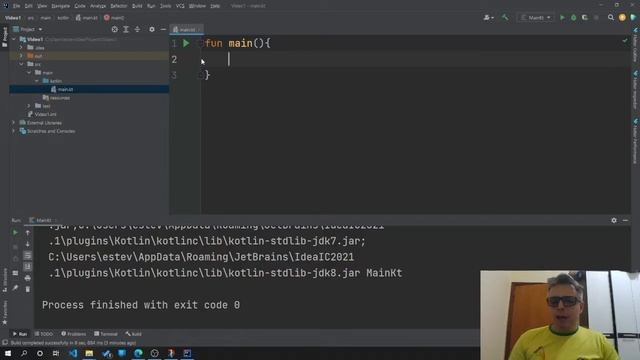This screenshot has width=640, height=360.
Task: Click the Video1 breadcrumb in the navigation bar
Action: (13, 18)
